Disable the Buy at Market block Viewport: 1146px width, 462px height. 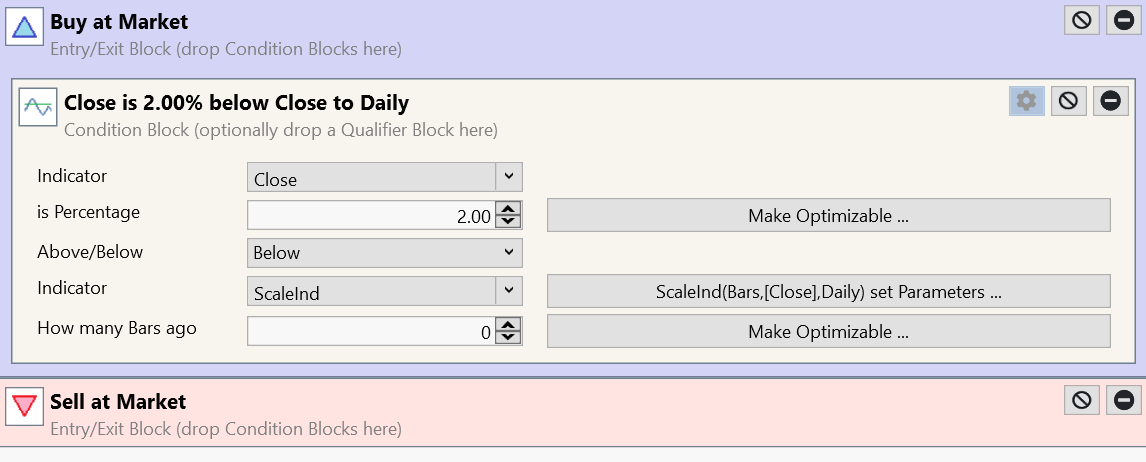point(1081,21)
